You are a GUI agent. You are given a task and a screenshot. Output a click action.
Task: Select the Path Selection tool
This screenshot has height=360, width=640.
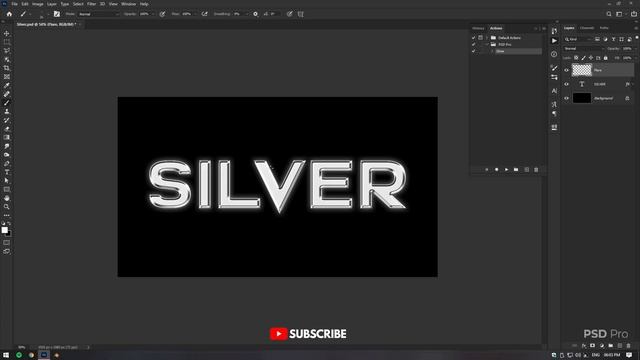pos(7,180)
